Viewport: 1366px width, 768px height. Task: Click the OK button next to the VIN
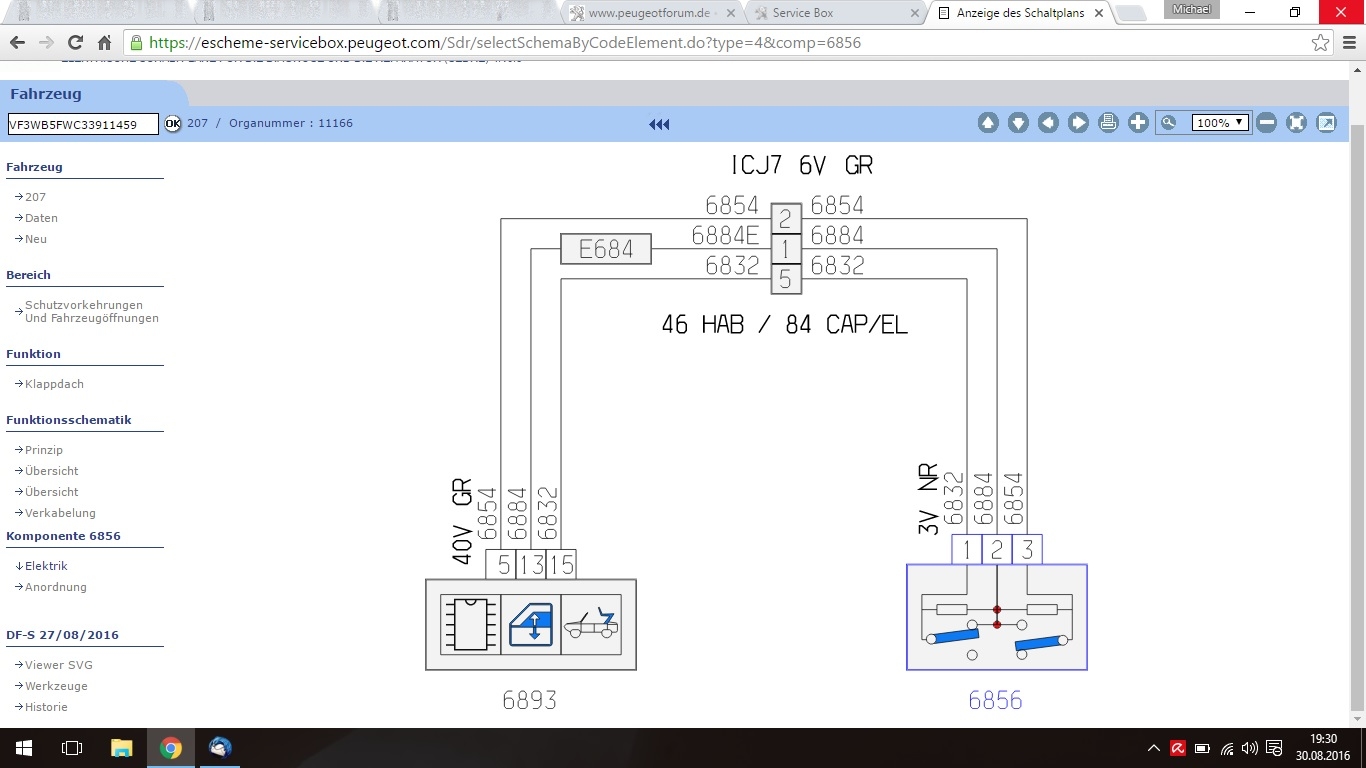[173, 124]
